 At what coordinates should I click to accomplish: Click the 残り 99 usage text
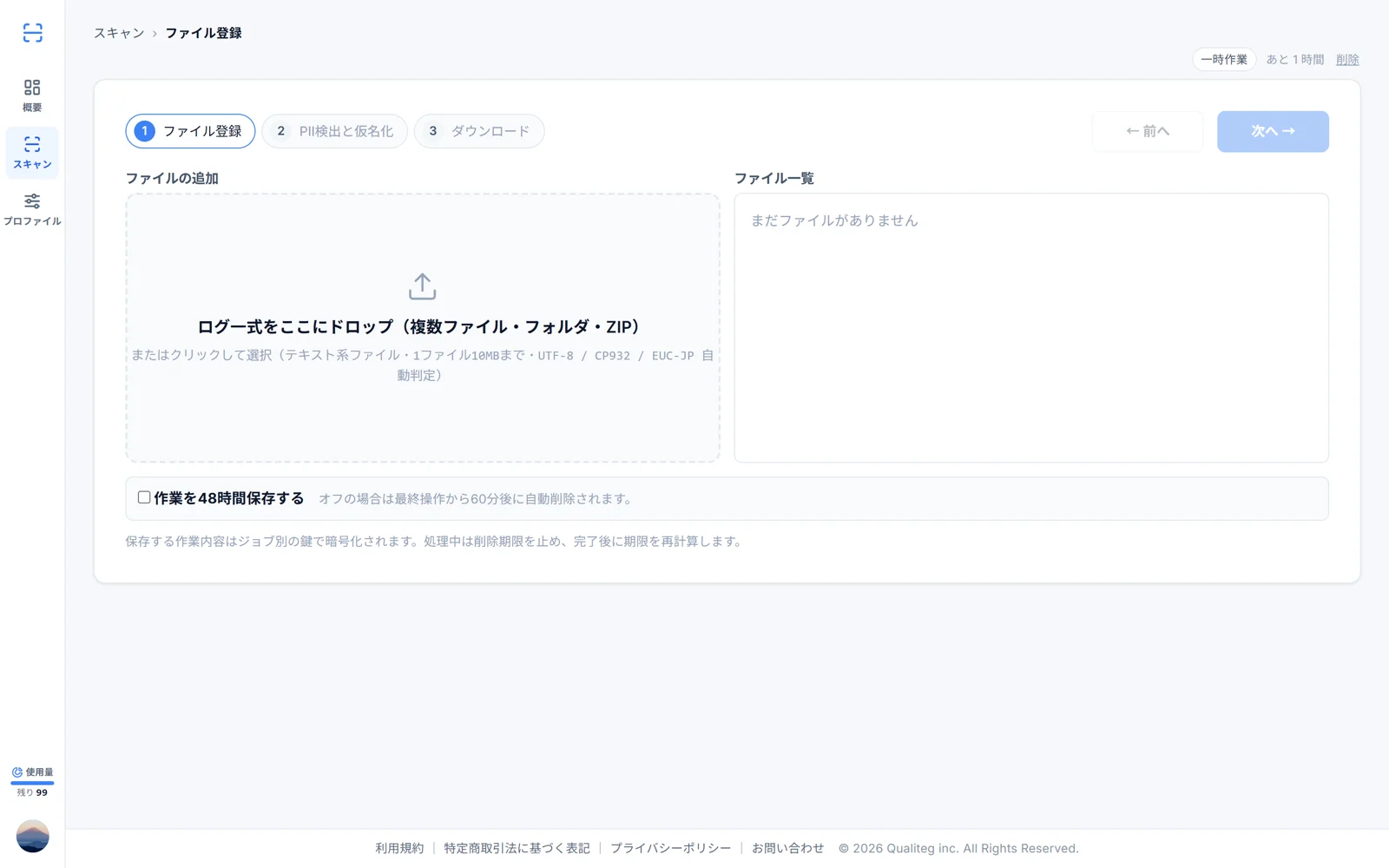(x=32, y=792)
